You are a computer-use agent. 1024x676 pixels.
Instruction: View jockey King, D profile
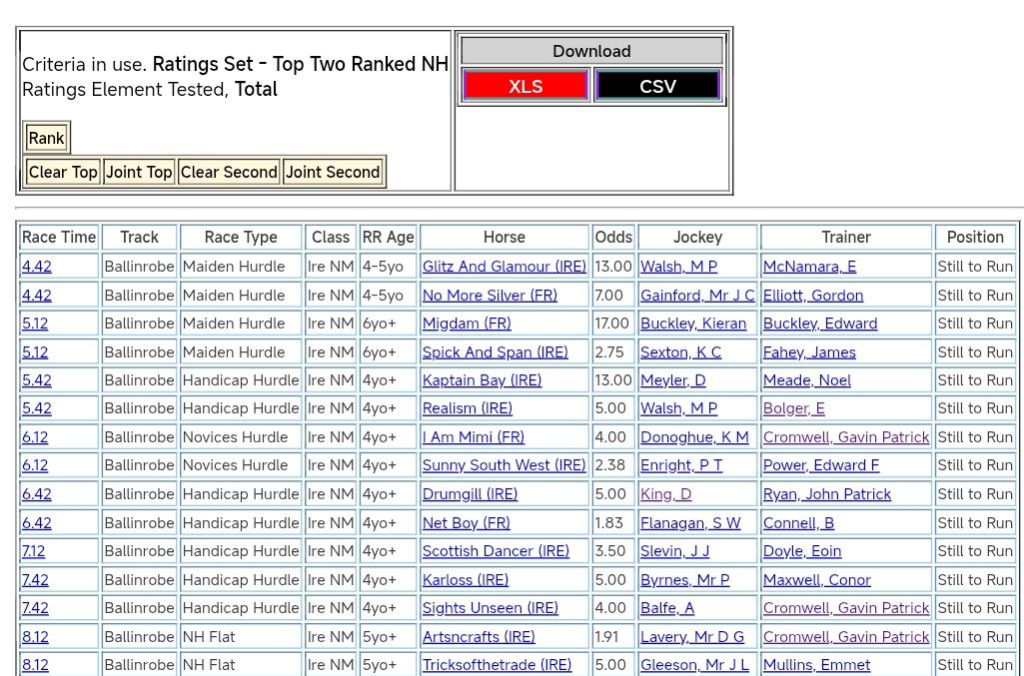point(665,494)
